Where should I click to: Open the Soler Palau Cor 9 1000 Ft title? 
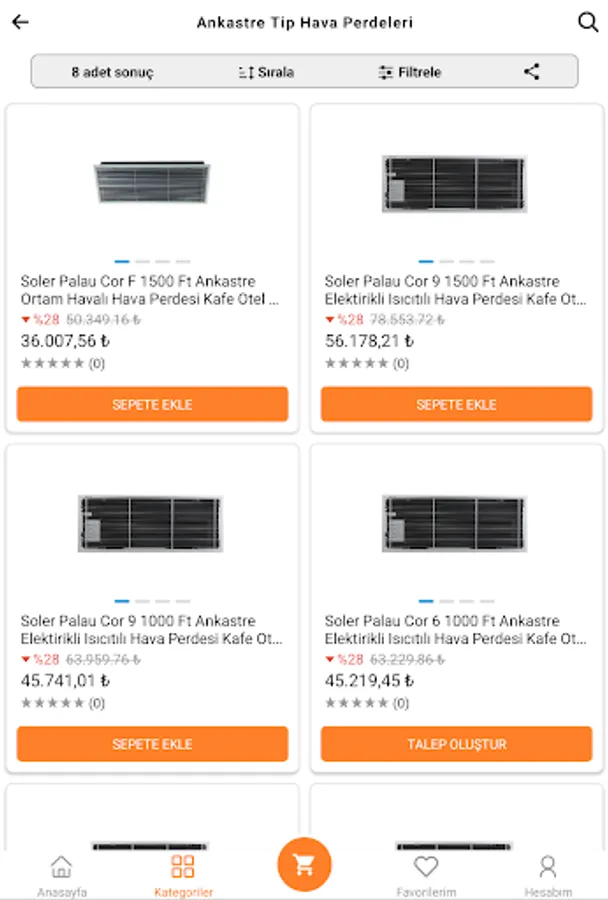pyautogui.click(x=152, y=629)
